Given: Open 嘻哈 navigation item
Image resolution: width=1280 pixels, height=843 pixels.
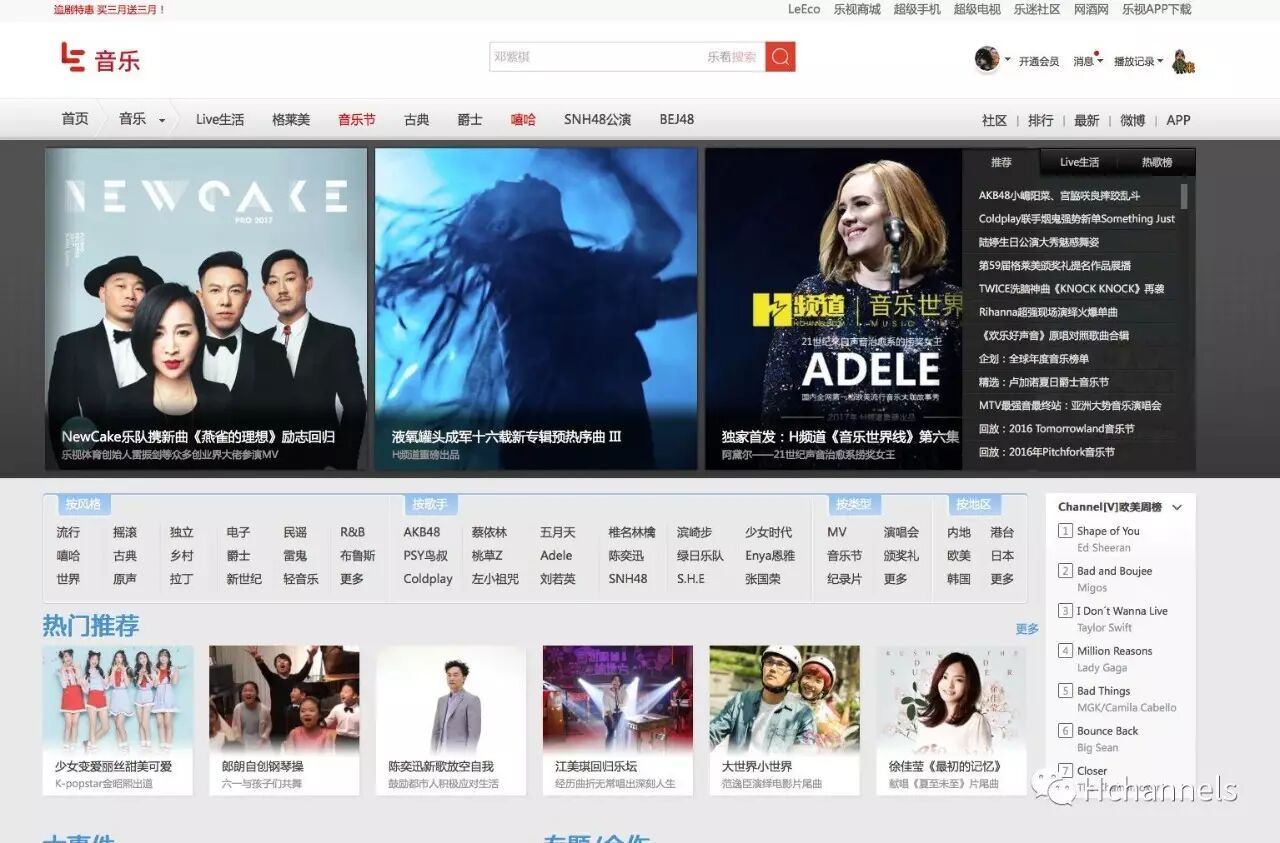Looking at the screenshot, I should click(x=523, y=119).
